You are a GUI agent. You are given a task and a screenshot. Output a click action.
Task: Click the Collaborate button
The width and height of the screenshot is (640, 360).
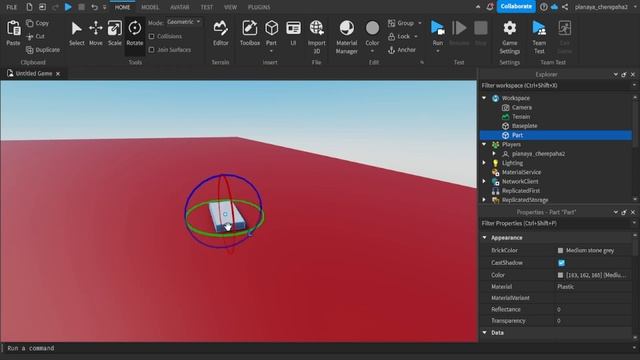click(516, 7)
